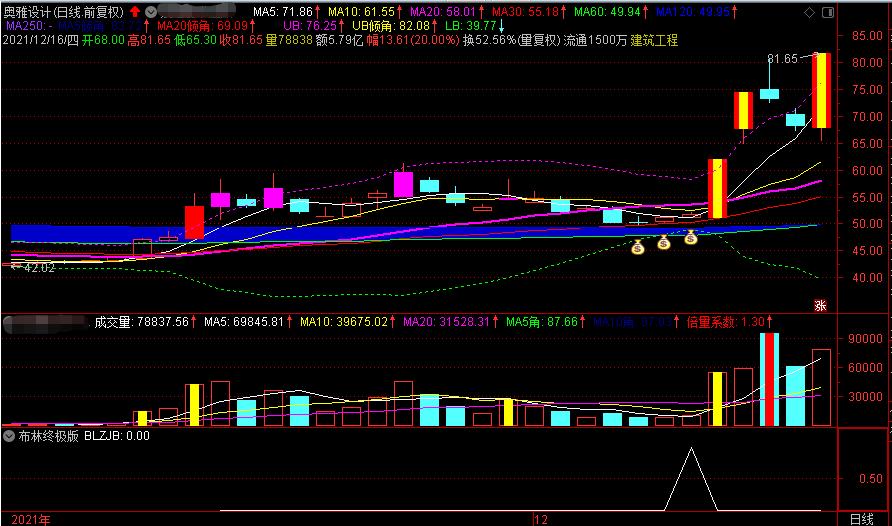Viewport: 892px width, 526px height.
Task: Click the 流通1500万 float shares text
Action: [x=595, y=40]
